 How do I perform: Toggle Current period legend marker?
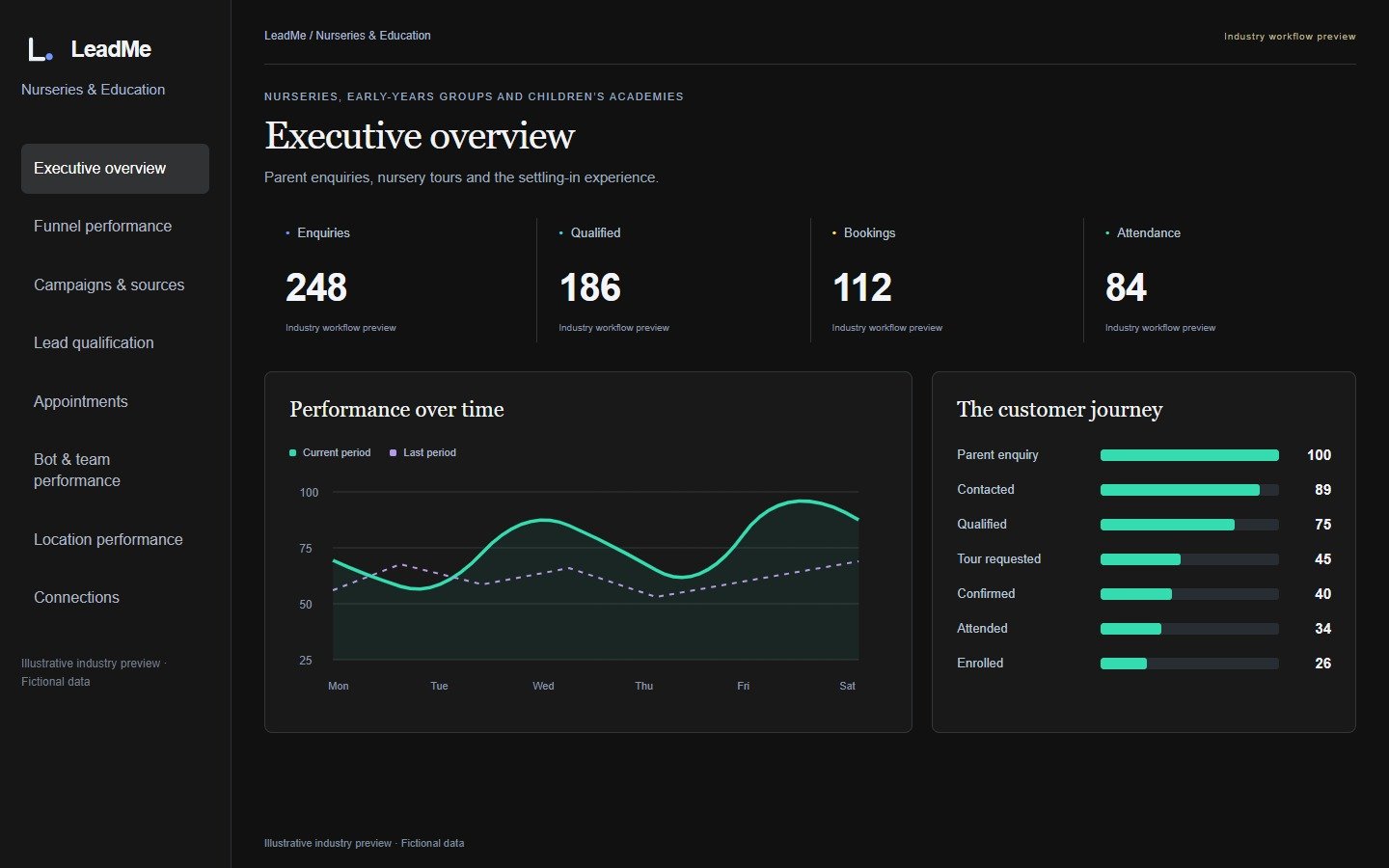pos(292,452)
